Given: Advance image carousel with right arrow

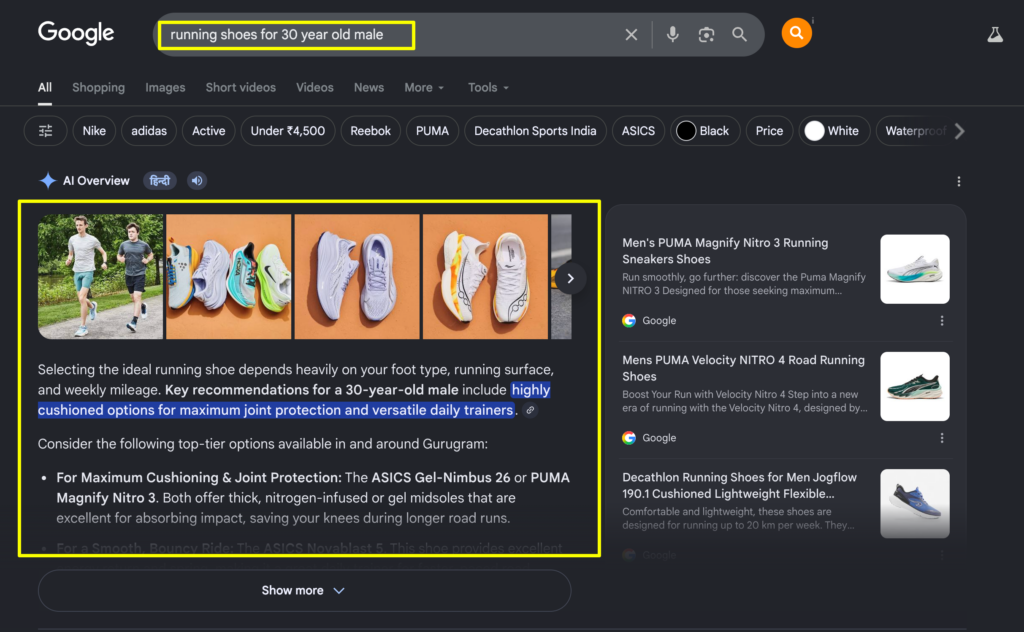Looking at the screenshot, I should click(570, 279).
